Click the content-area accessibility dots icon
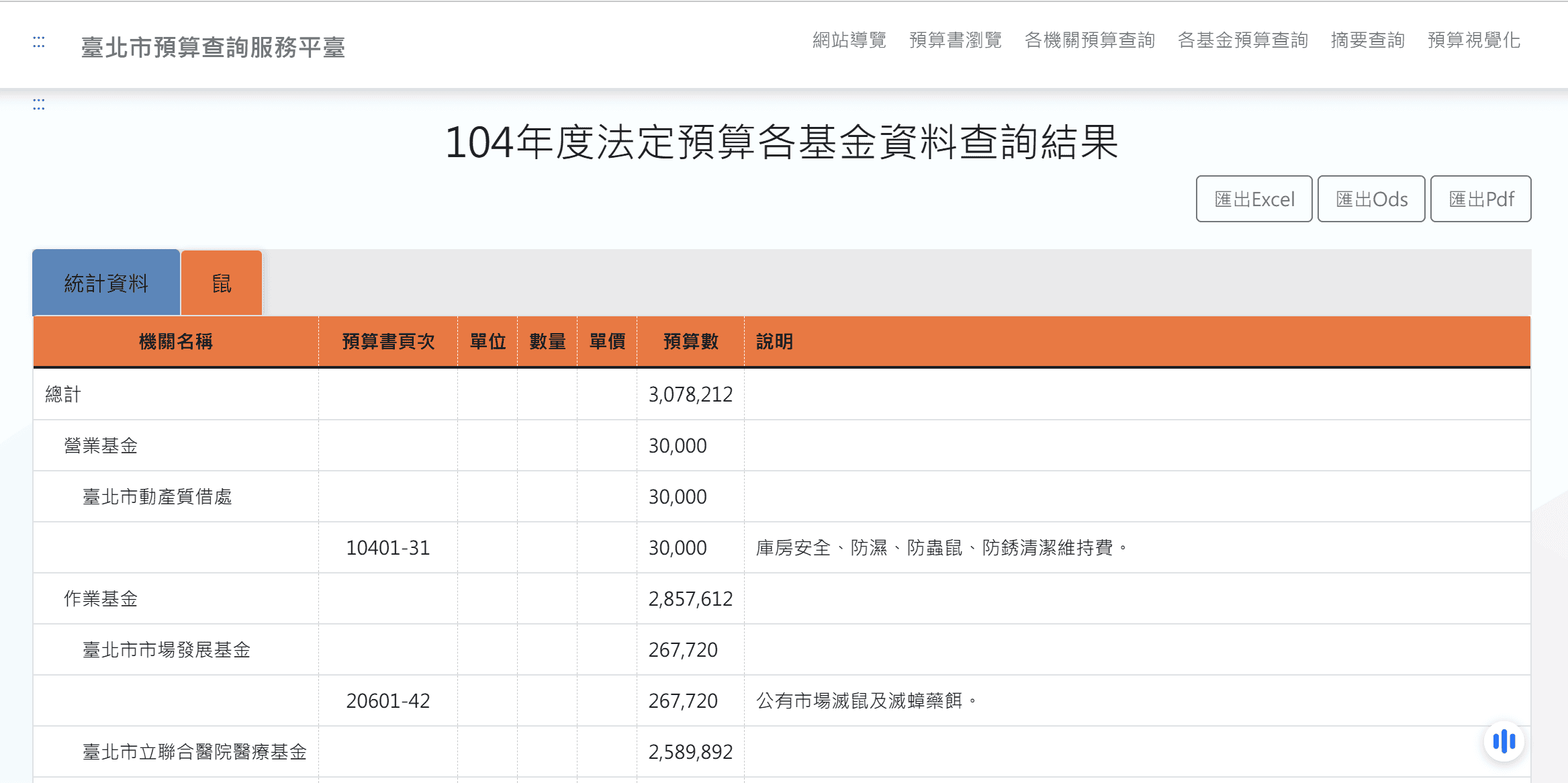Screen dimensions: 1568x783 tap(39, 105)
